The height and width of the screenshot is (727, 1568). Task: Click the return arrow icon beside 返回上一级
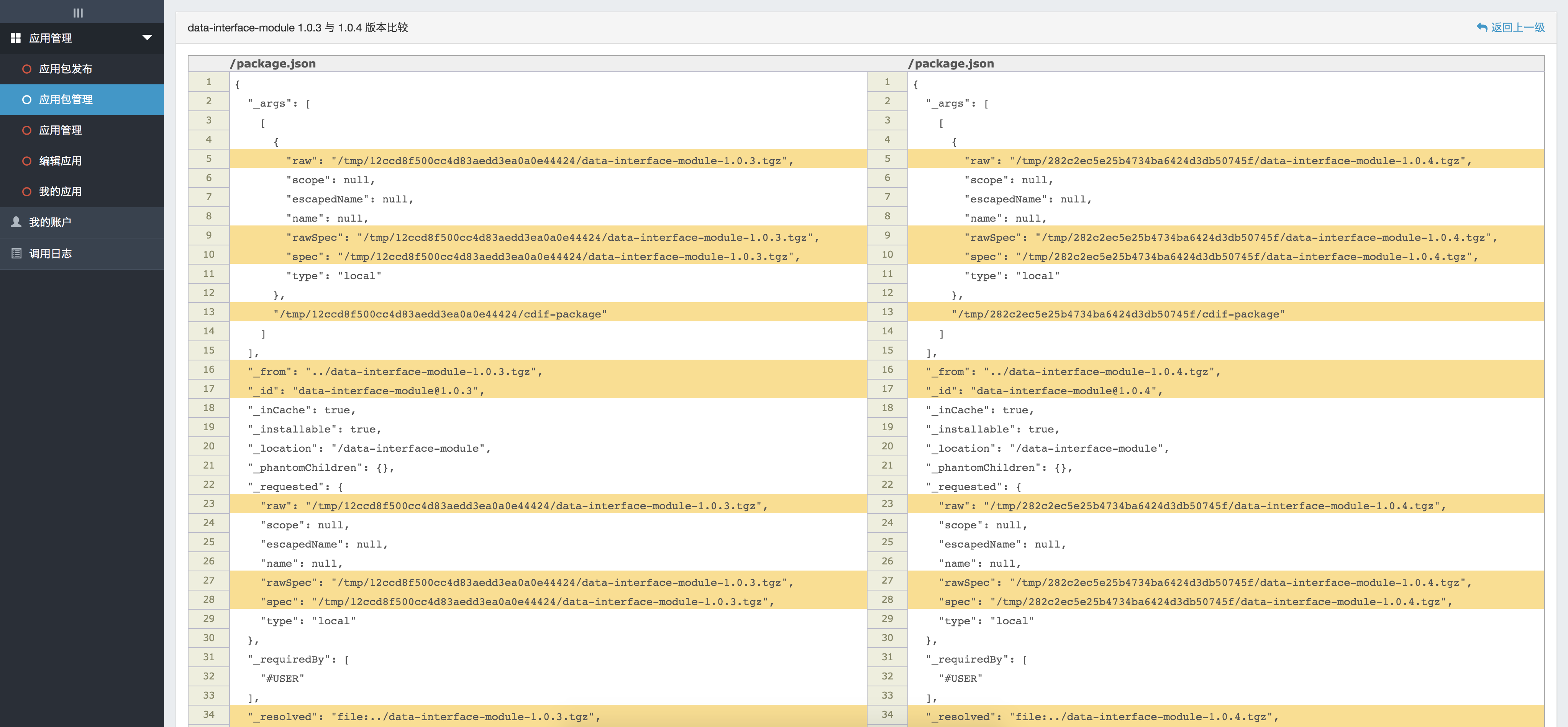(1481, 27)
